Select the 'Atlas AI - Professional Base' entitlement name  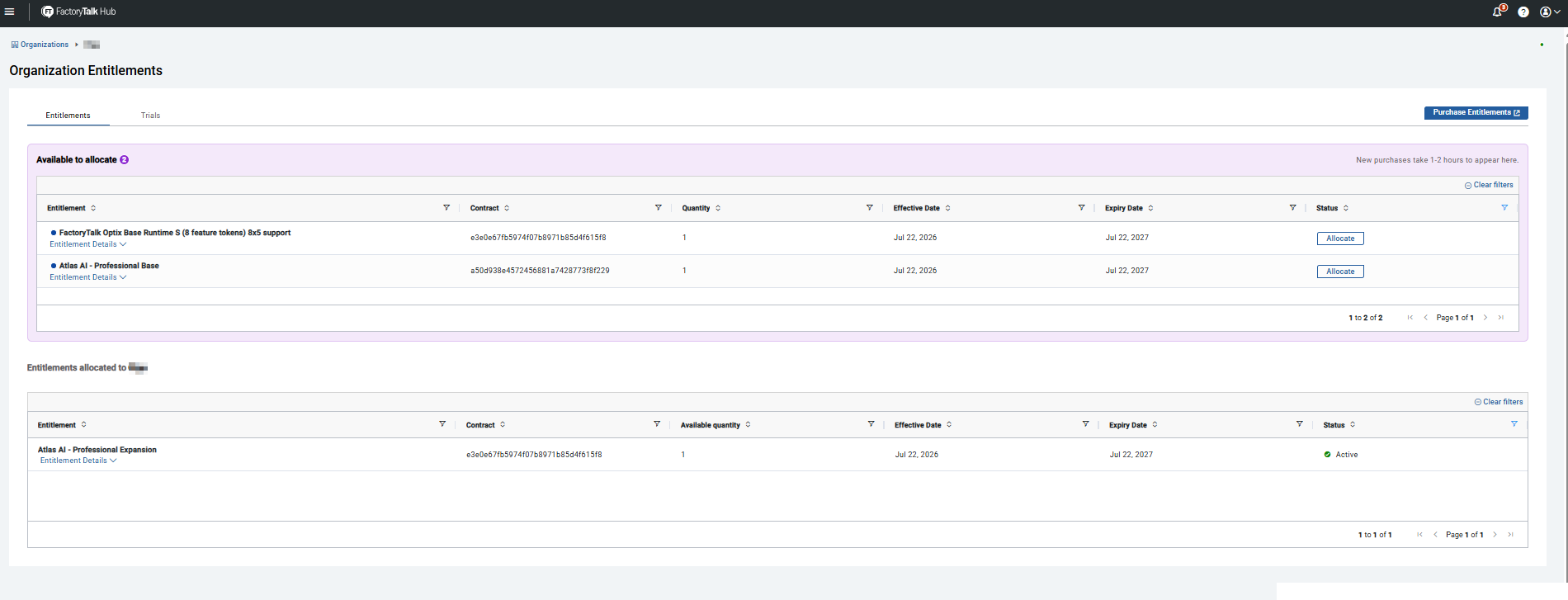pos(109,266)
